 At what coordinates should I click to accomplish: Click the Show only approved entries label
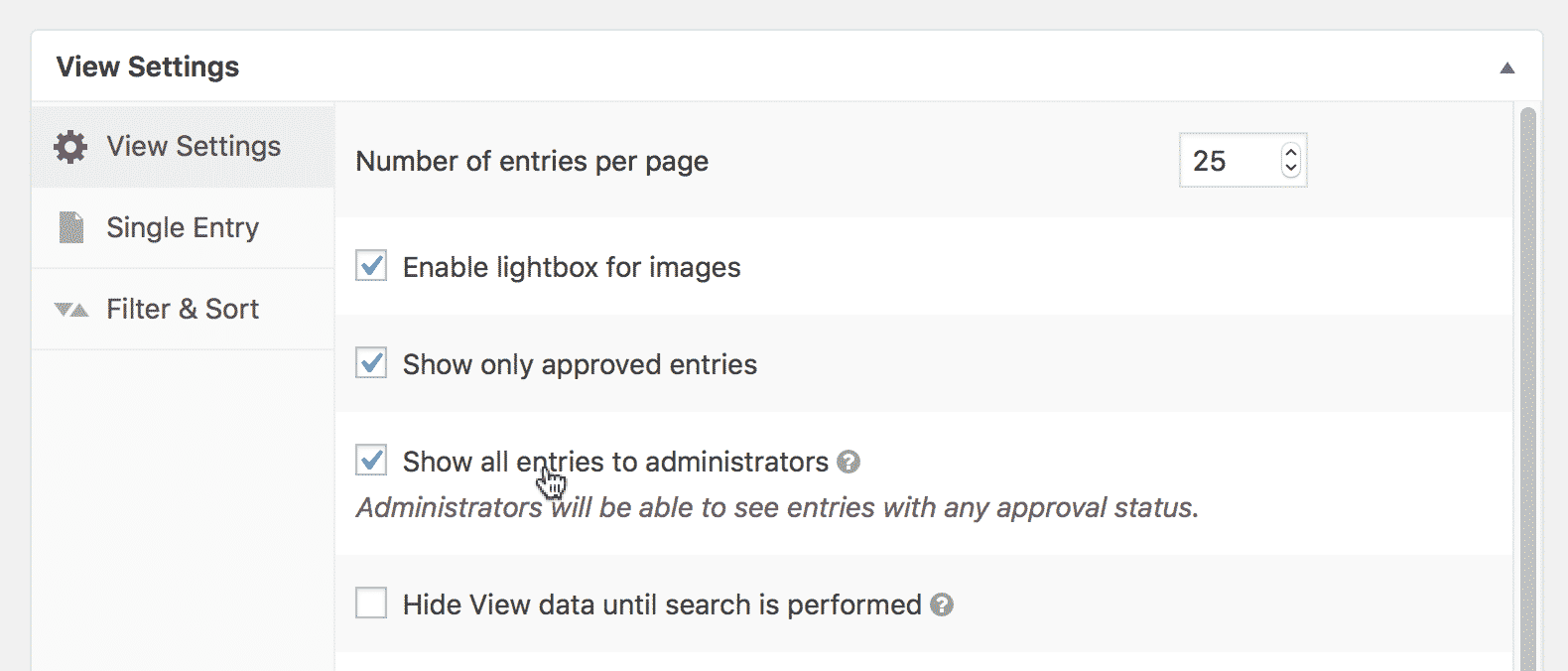[580, 364]
